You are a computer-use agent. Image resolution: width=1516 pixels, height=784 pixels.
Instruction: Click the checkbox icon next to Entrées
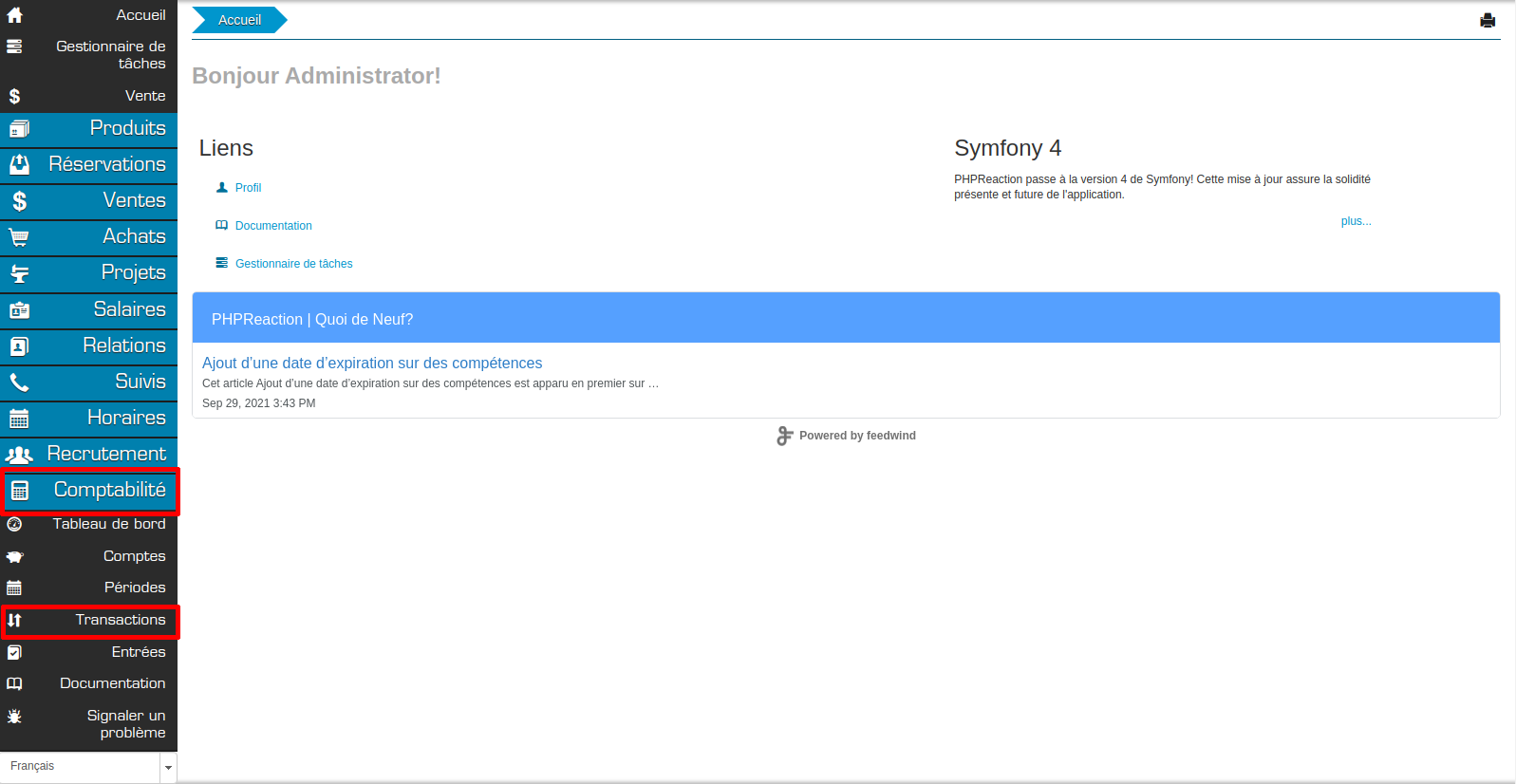point(14,653)
